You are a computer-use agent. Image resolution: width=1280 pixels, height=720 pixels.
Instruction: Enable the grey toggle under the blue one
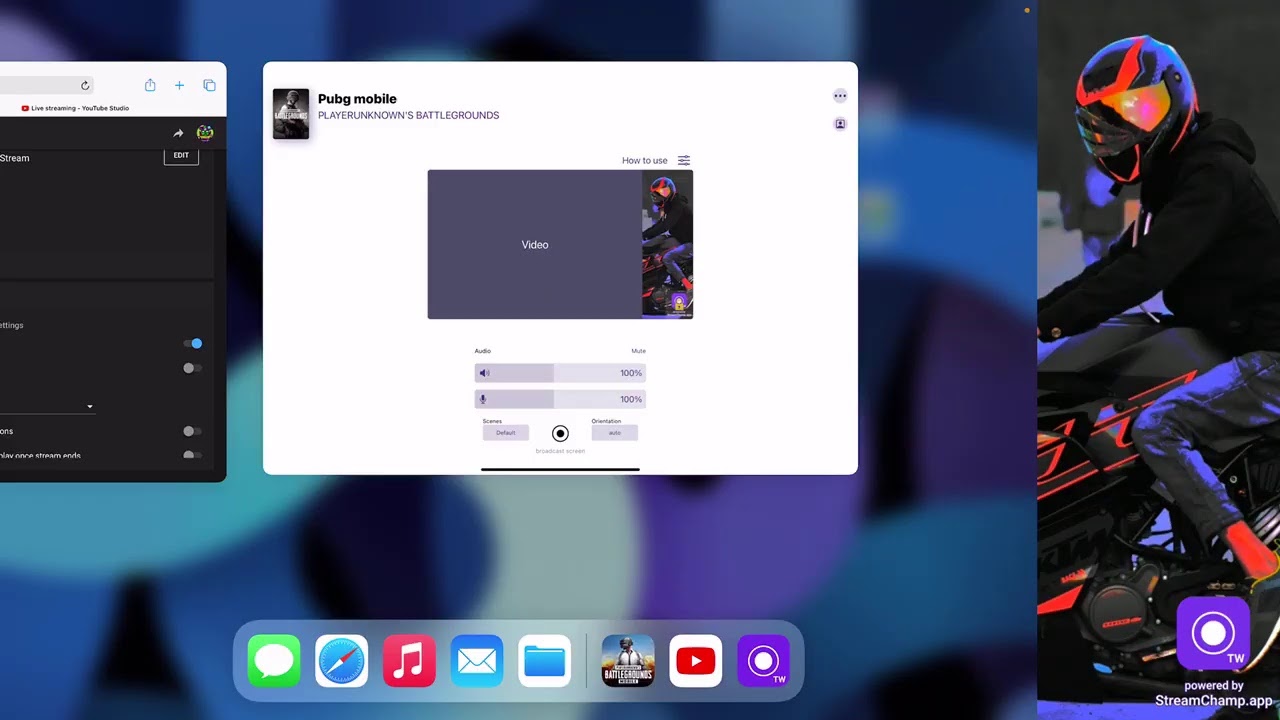coord(192,368)
